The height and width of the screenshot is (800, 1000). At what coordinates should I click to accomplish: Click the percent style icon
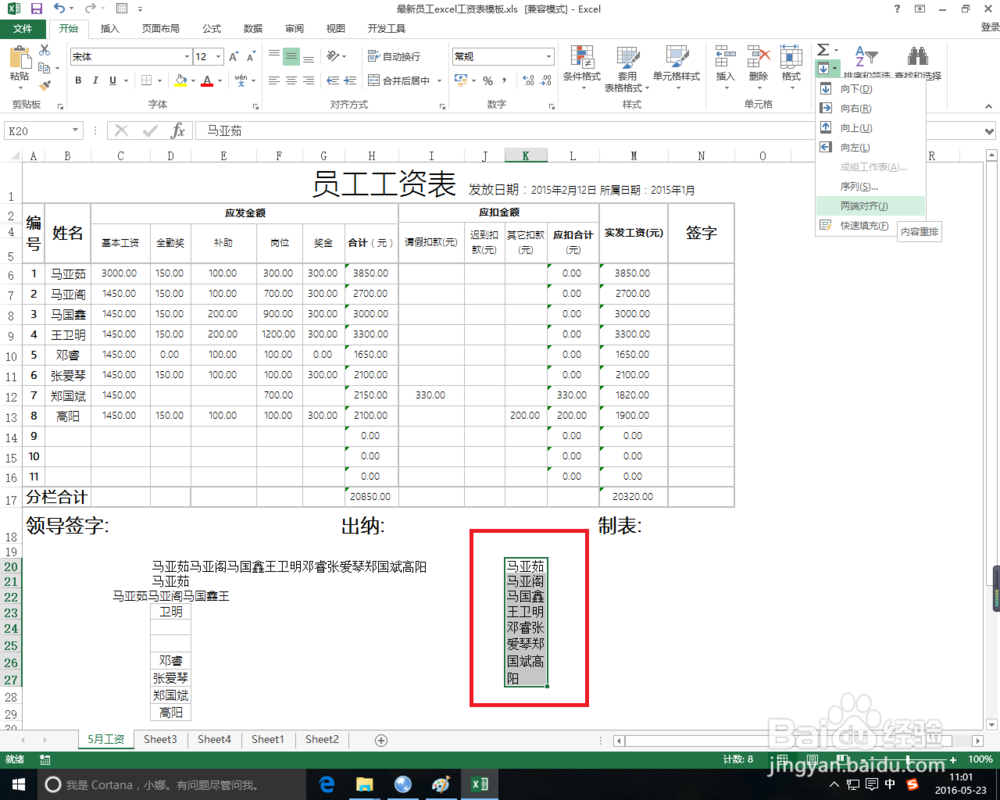488,80
